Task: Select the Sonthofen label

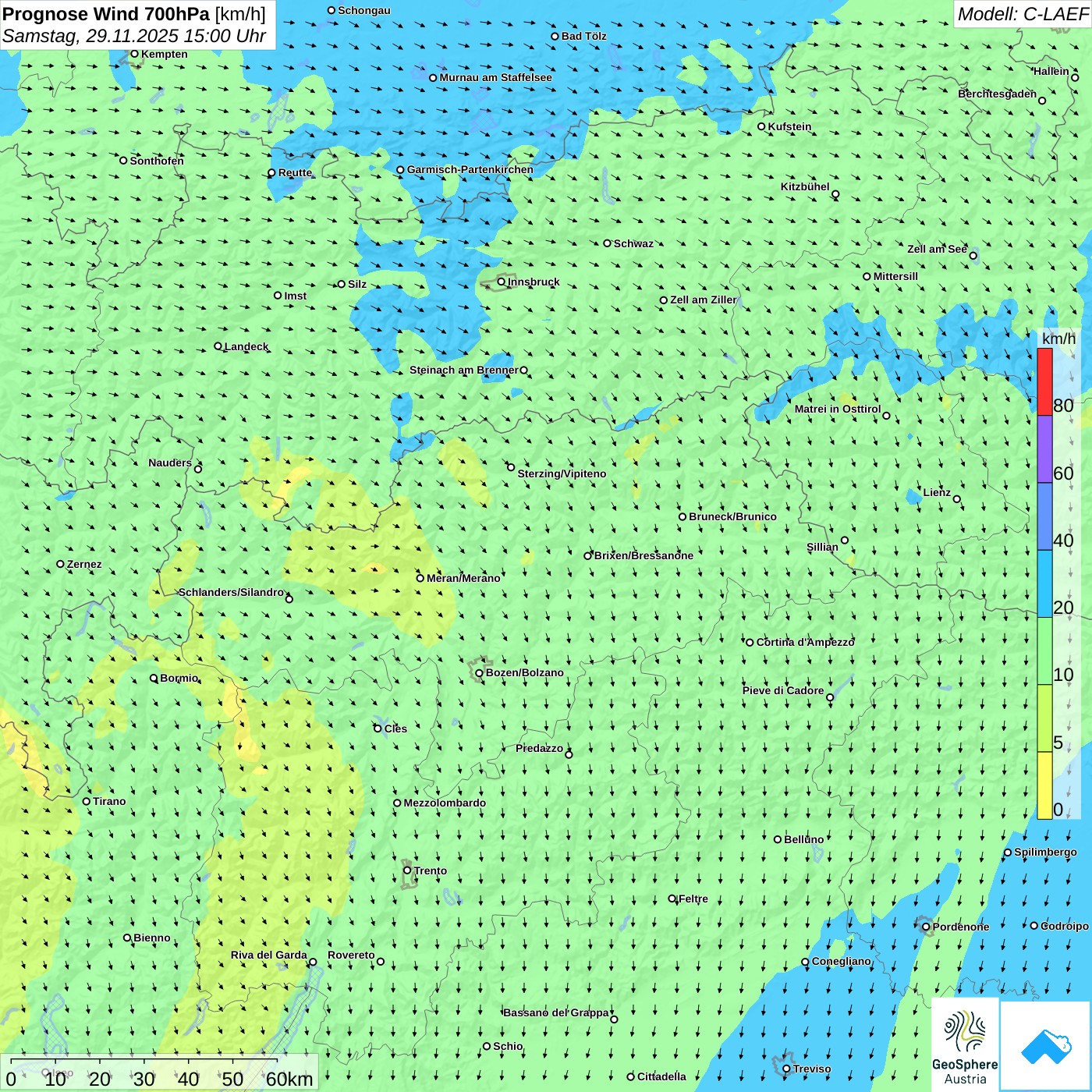Action: [x=157, y=161]
